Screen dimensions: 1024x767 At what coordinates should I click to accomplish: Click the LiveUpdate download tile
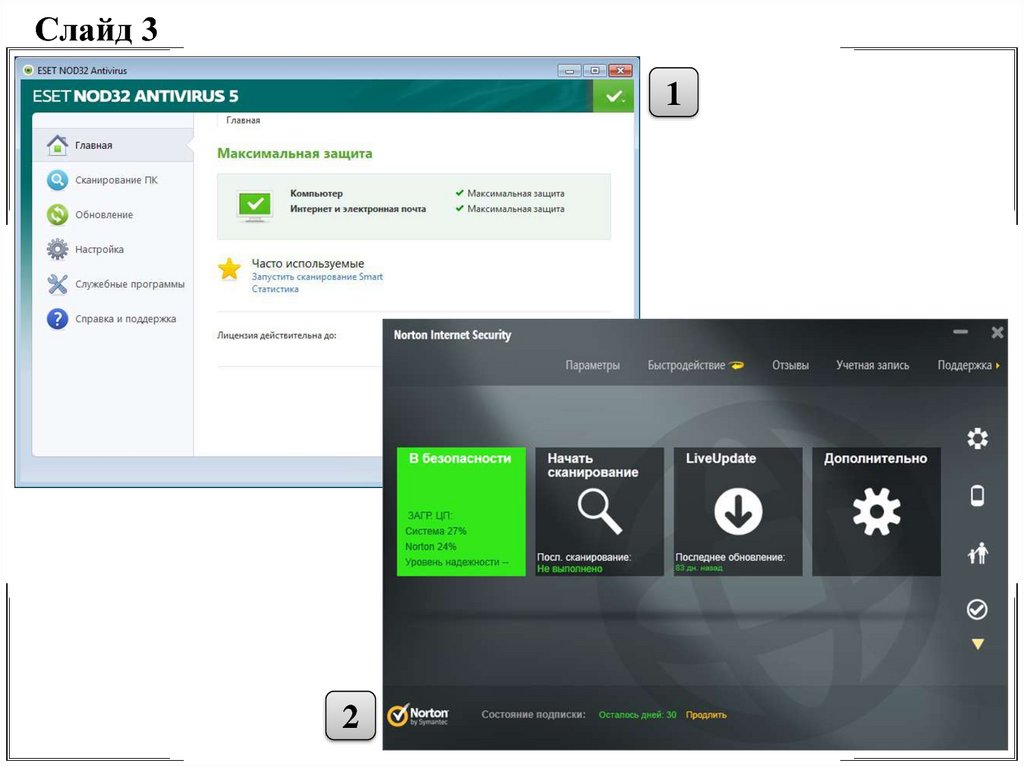738,511
